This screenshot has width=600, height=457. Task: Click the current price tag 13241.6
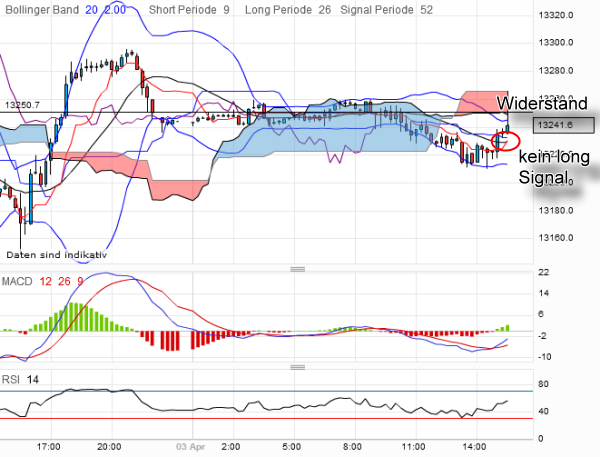[564, 125]
